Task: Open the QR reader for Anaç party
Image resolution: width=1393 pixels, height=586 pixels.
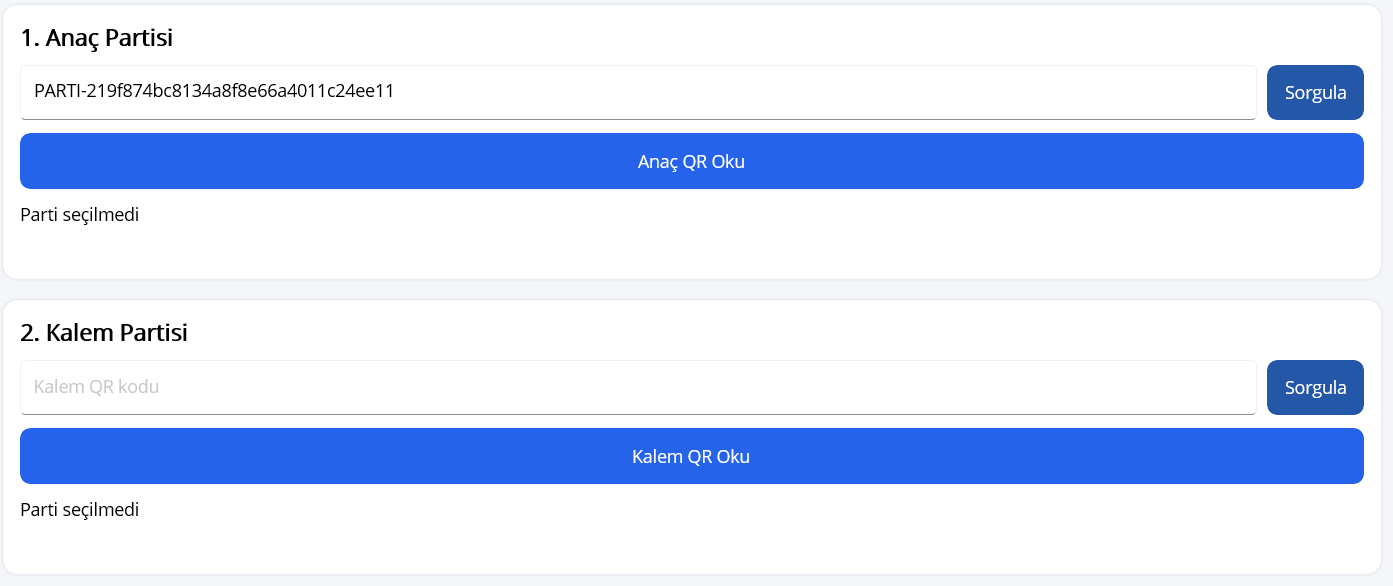Action: [x=692, y=161]
